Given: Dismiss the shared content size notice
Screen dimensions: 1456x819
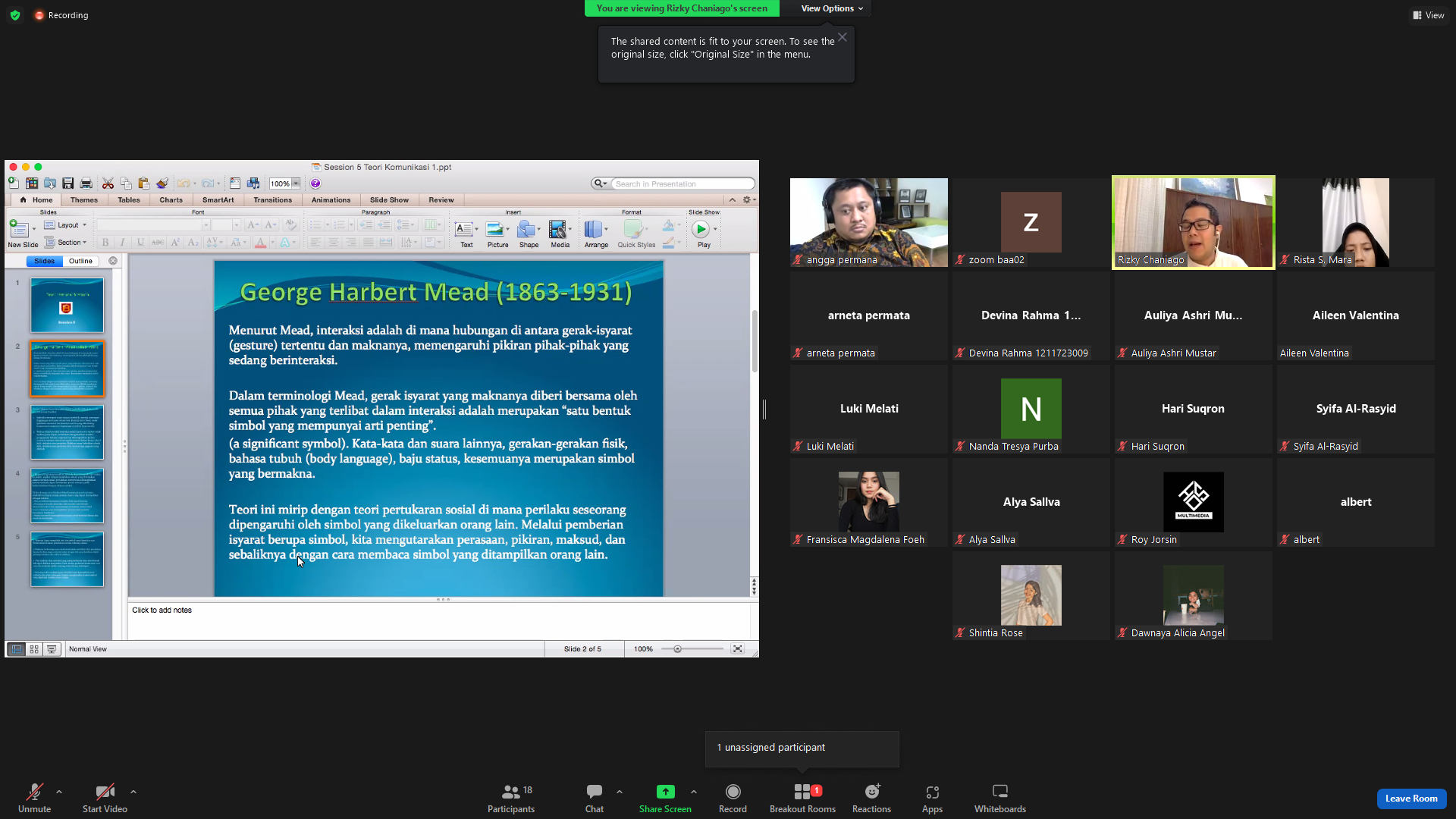Looking at the screenshot, I should click(843, 37).
